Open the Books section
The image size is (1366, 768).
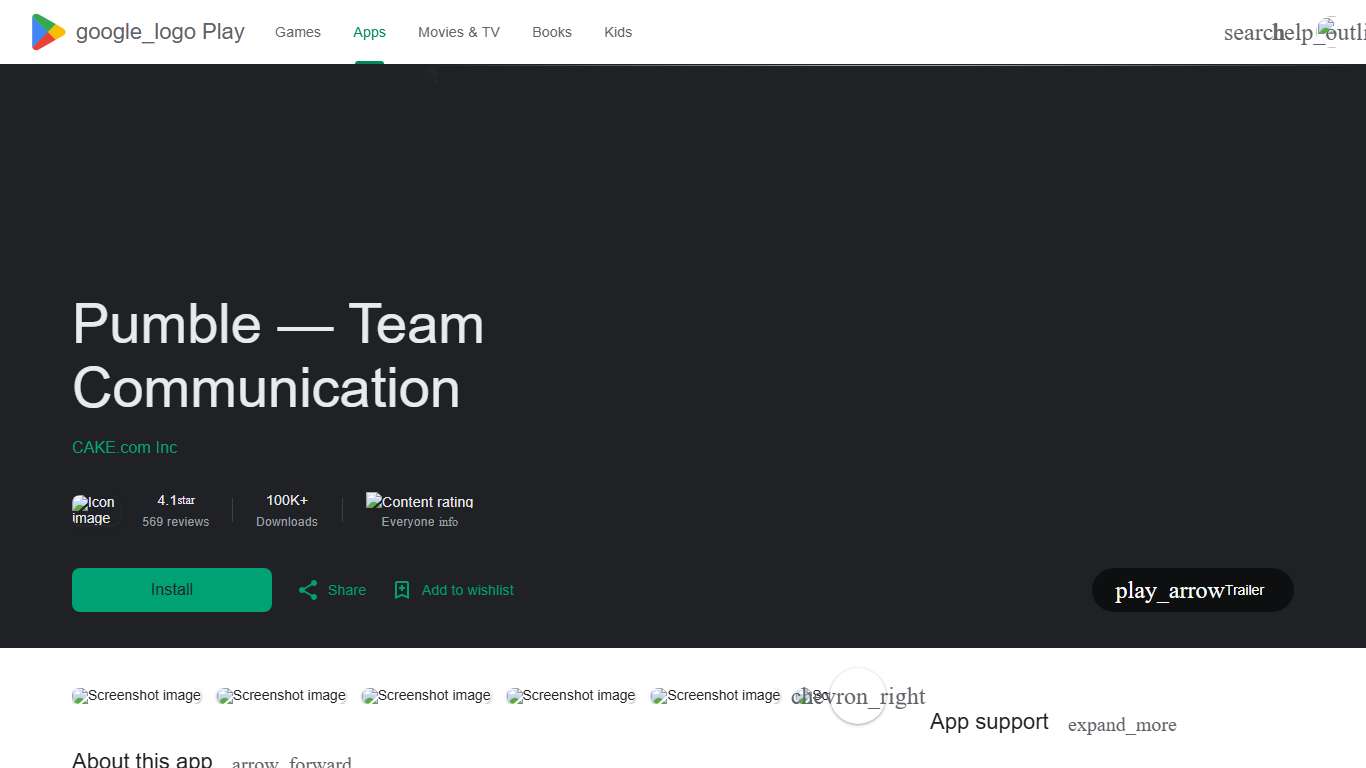point(551,32)
